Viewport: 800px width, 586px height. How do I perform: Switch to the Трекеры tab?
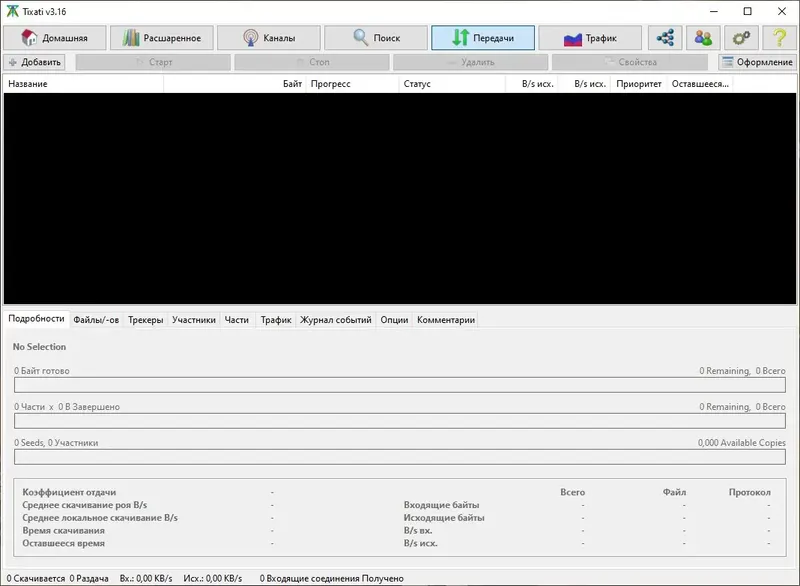click(145, 320)
